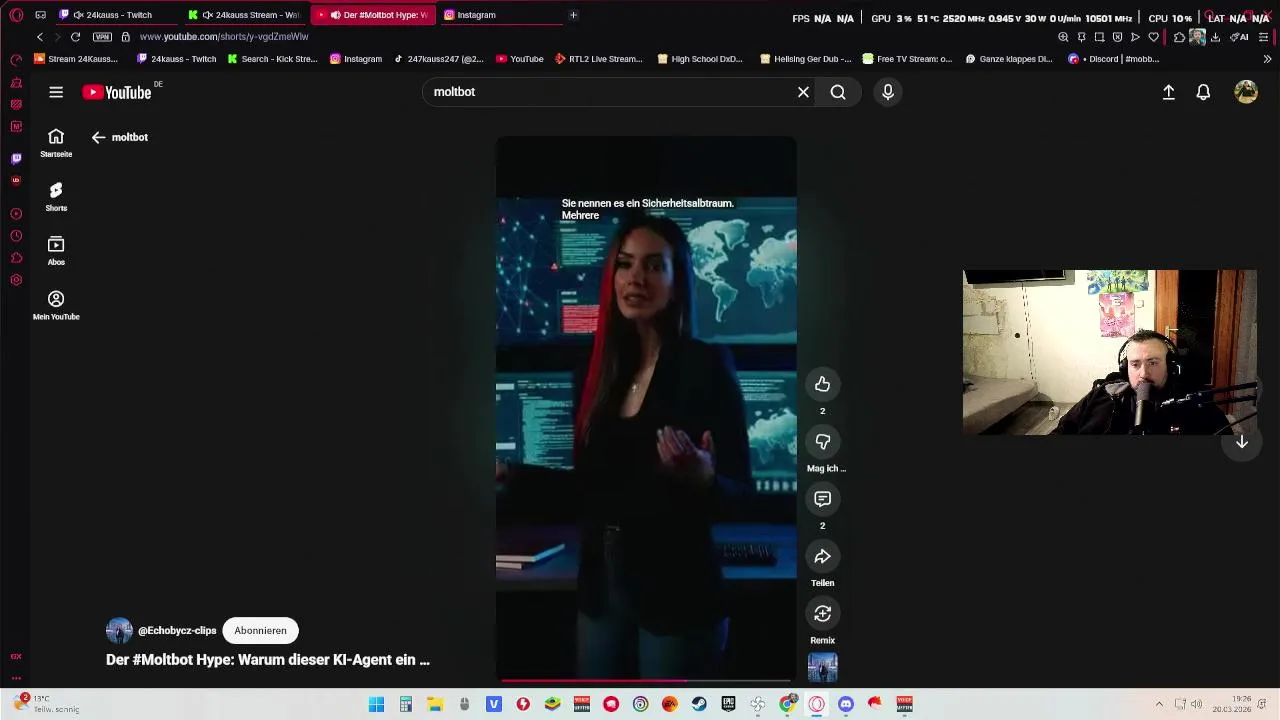Screen dimensions: 1280x720
Task: Open the Search - Kick Stre... bookmark
Action: 272,59
